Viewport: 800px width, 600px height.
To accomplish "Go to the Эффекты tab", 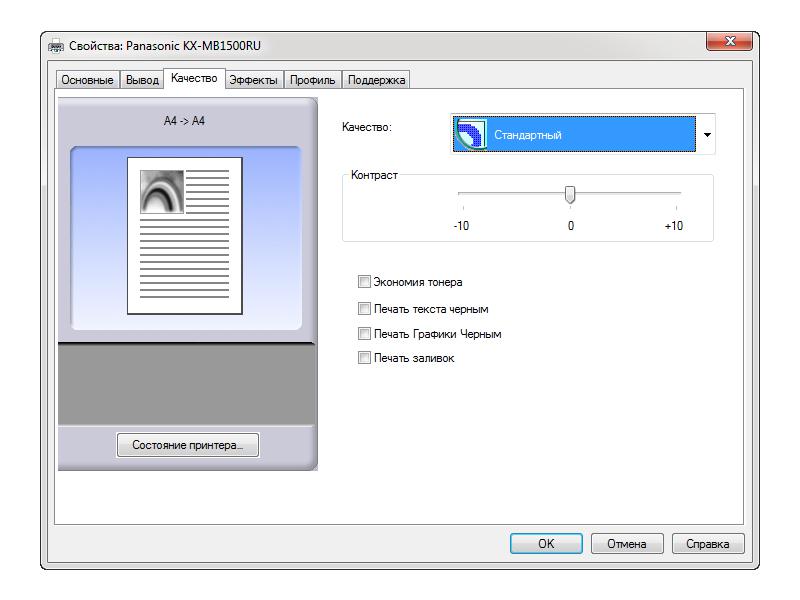I will (x=254, y=80).
